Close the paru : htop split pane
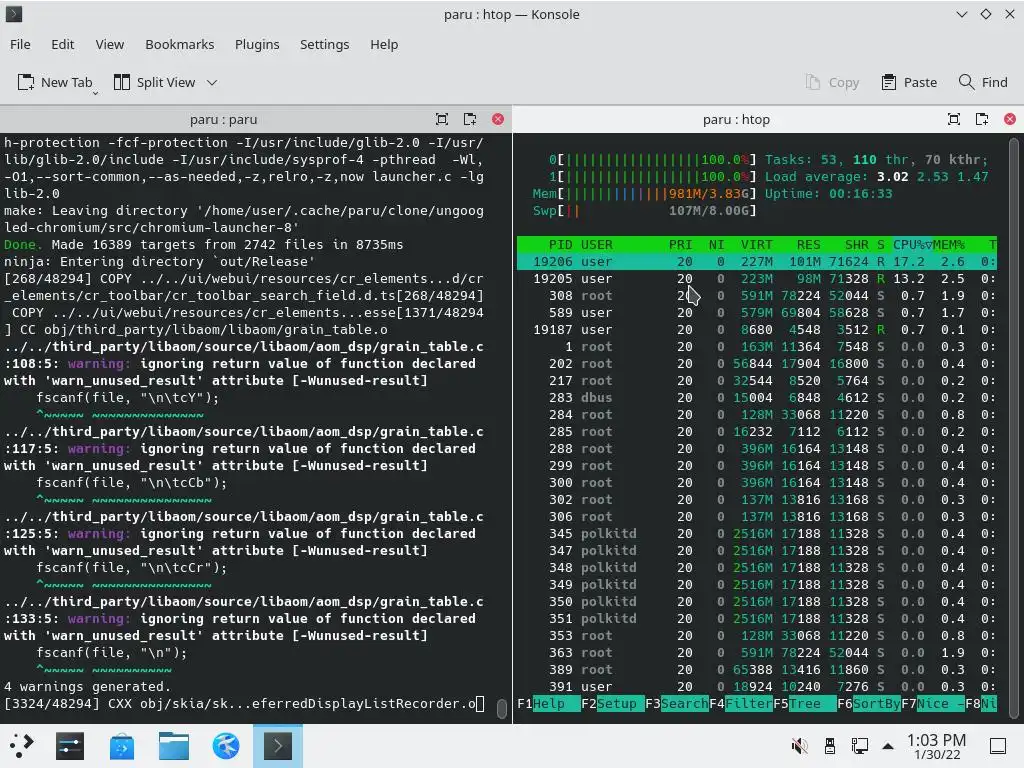1024x768 pixels. click(x=1010, y=119)
